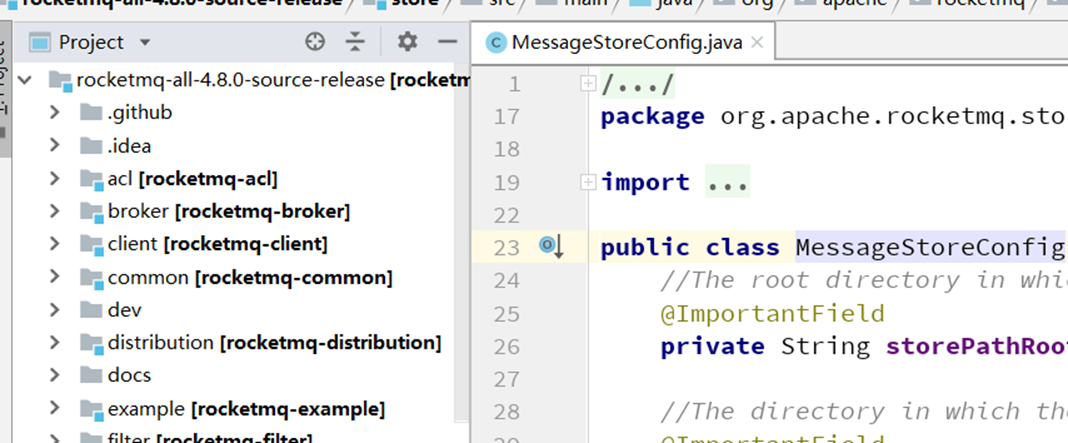
Task: Select broker [rocketmq-broker] module
Action: click(x=234, y=211)
